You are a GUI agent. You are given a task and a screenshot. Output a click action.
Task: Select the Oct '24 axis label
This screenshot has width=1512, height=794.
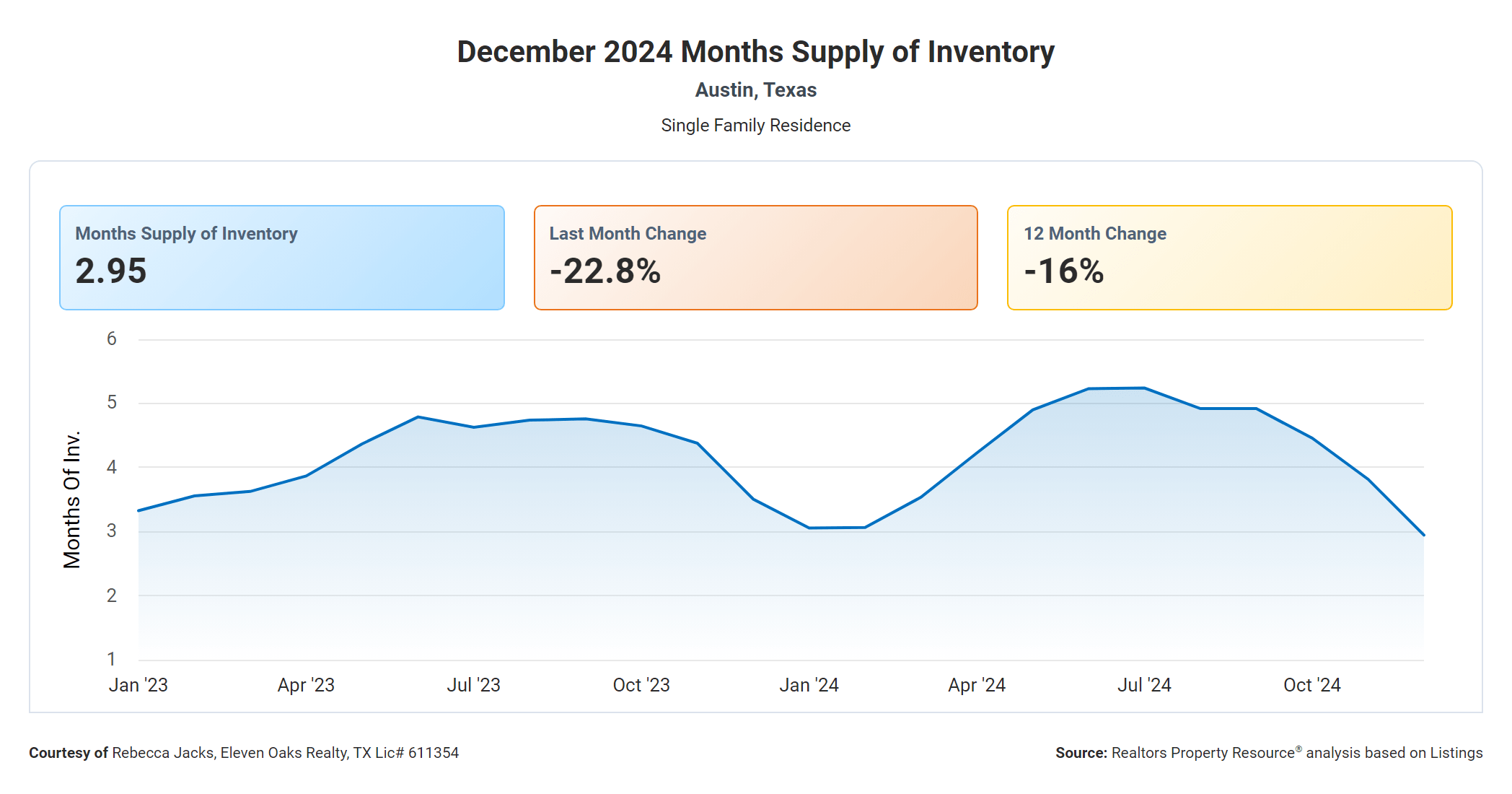(x=1311, y=685)
